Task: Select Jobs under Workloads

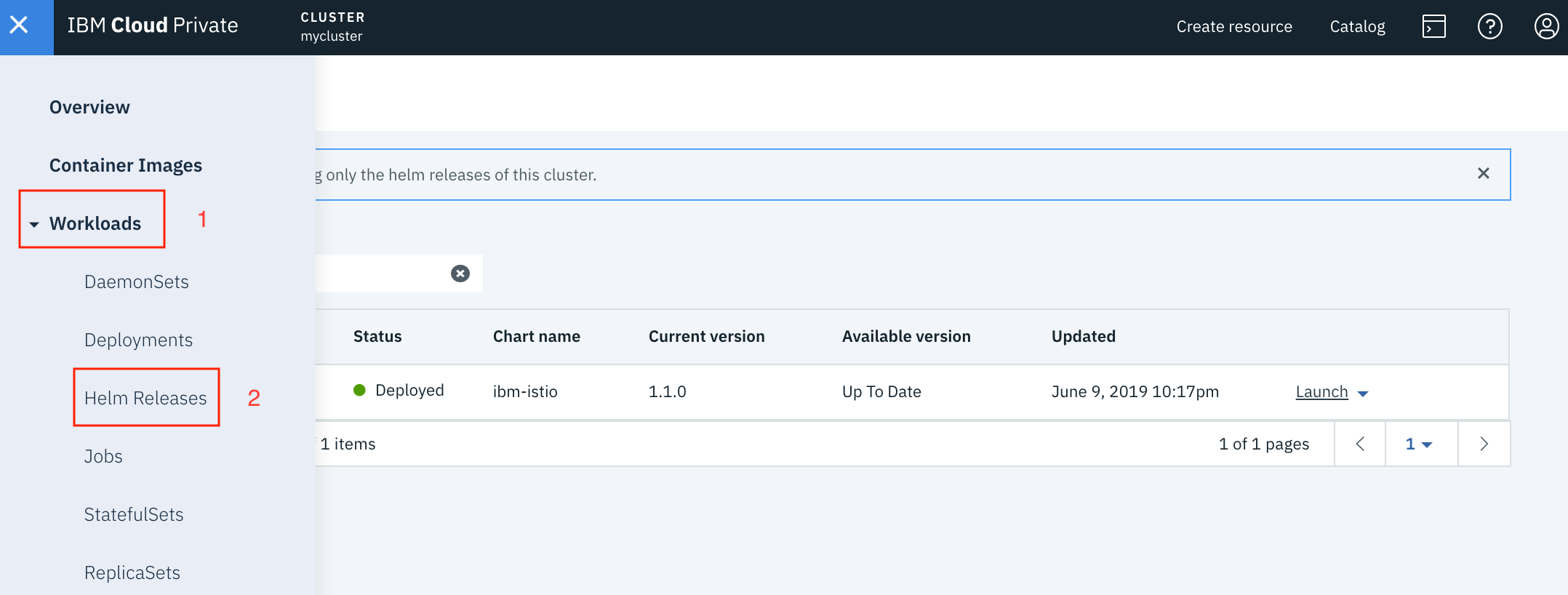Action: [x=103, y=456]
